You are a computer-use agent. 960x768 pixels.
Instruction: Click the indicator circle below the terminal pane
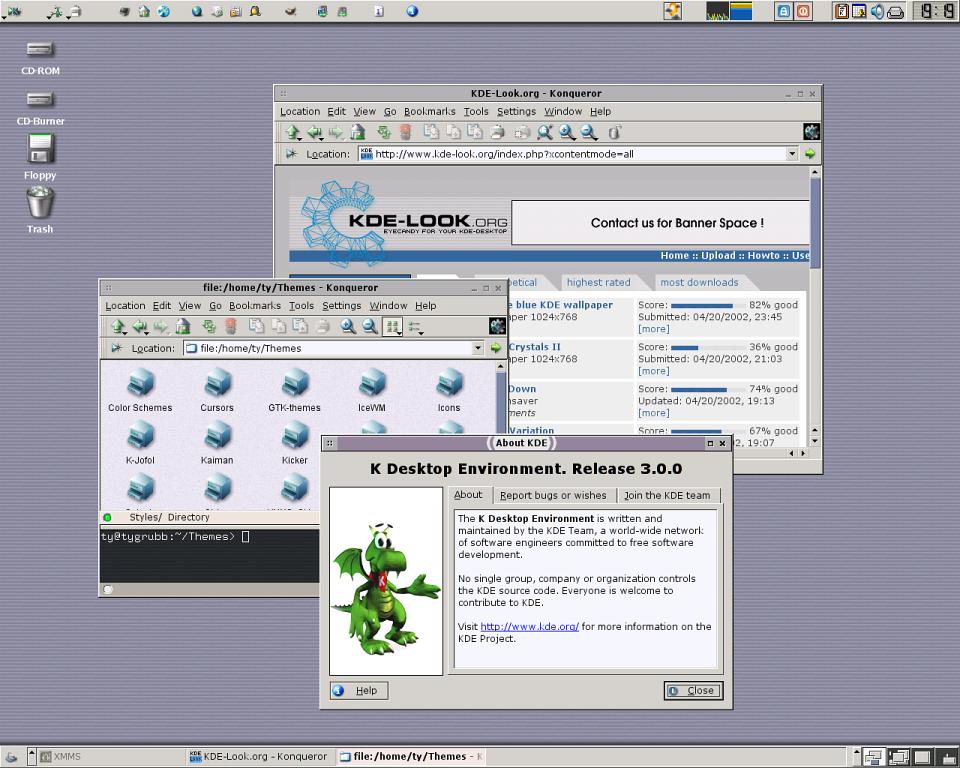click(108, 589)
